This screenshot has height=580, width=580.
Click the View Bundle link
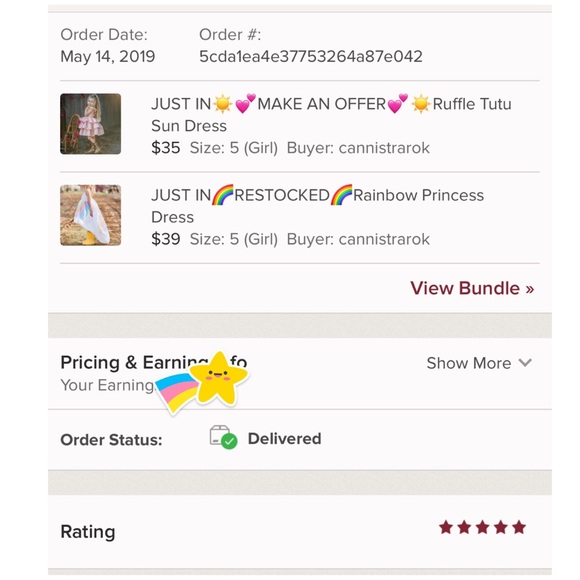(472, 288)
